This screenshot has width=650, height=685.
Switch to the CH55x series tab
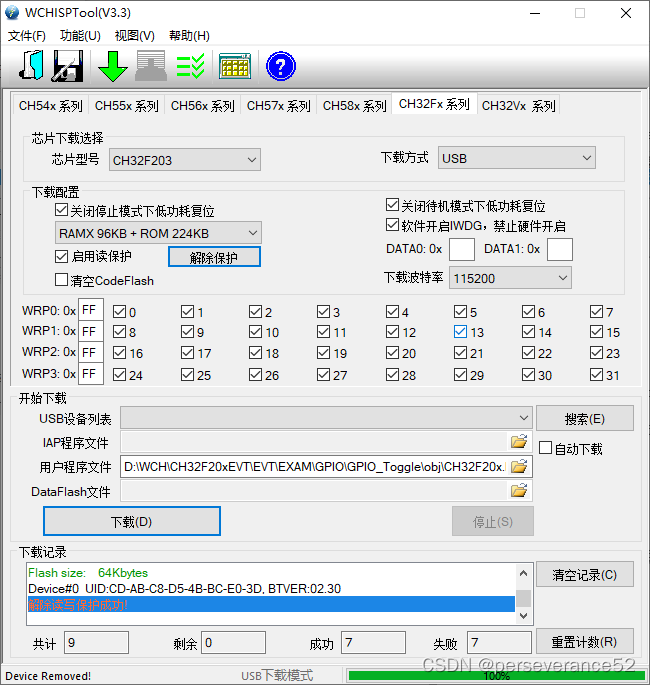pyautogui.click(x=126, y=106)
